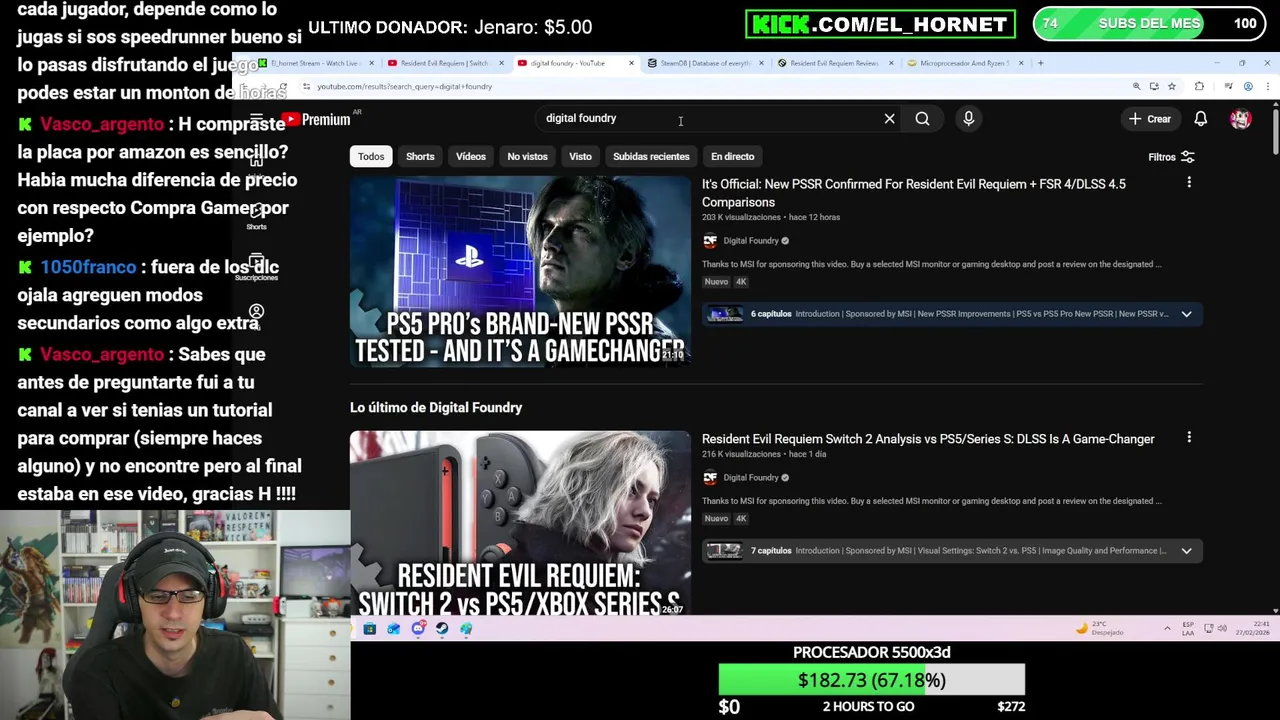Open options menu for PSSR Confirmed video
This screenshot has width=1280, height=720.
(x=1189, y=183)
